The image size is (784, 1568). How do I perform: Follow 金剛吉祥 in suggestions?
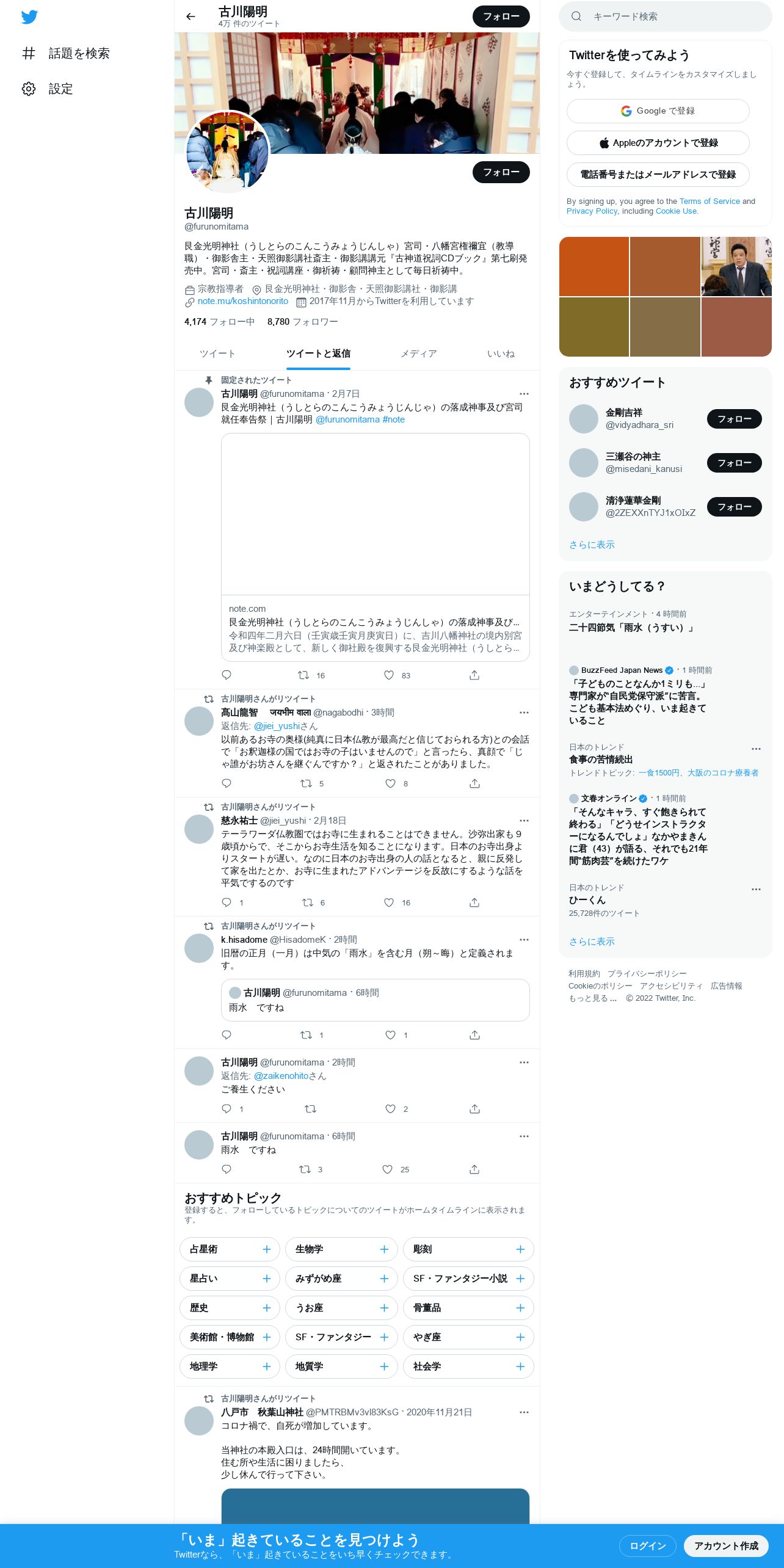(735, 419)
